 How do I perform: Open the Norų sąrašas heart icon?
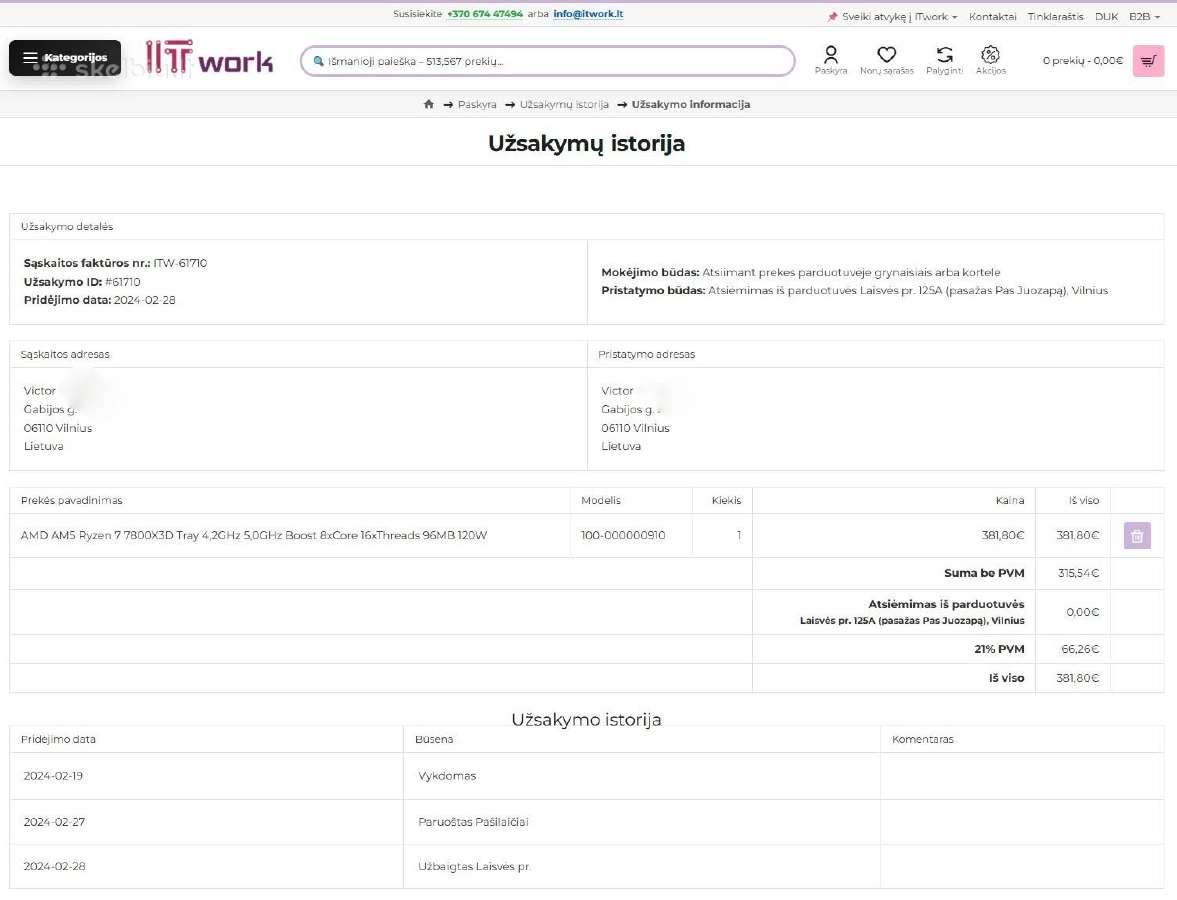[x=887, y=60]
